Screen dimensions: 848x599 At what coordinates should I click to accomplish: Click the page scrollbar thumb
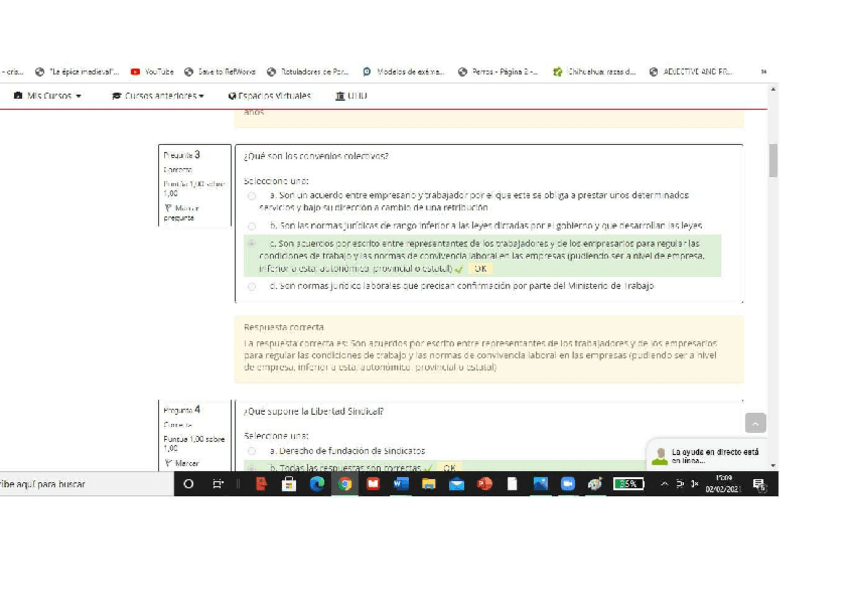pos(773,161)
